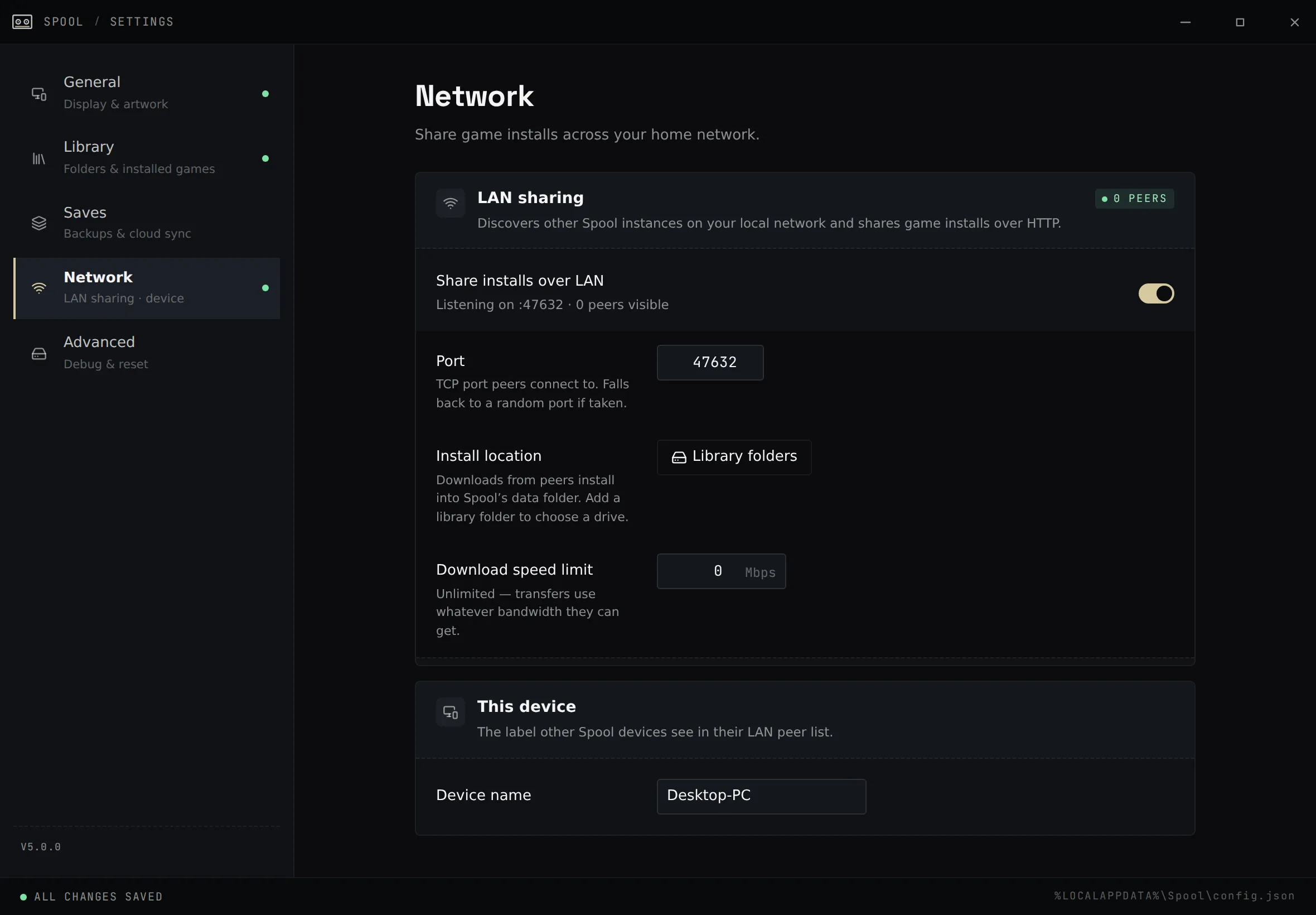
Task: Click the Mbps unit label
Action: tap(760, 572)
